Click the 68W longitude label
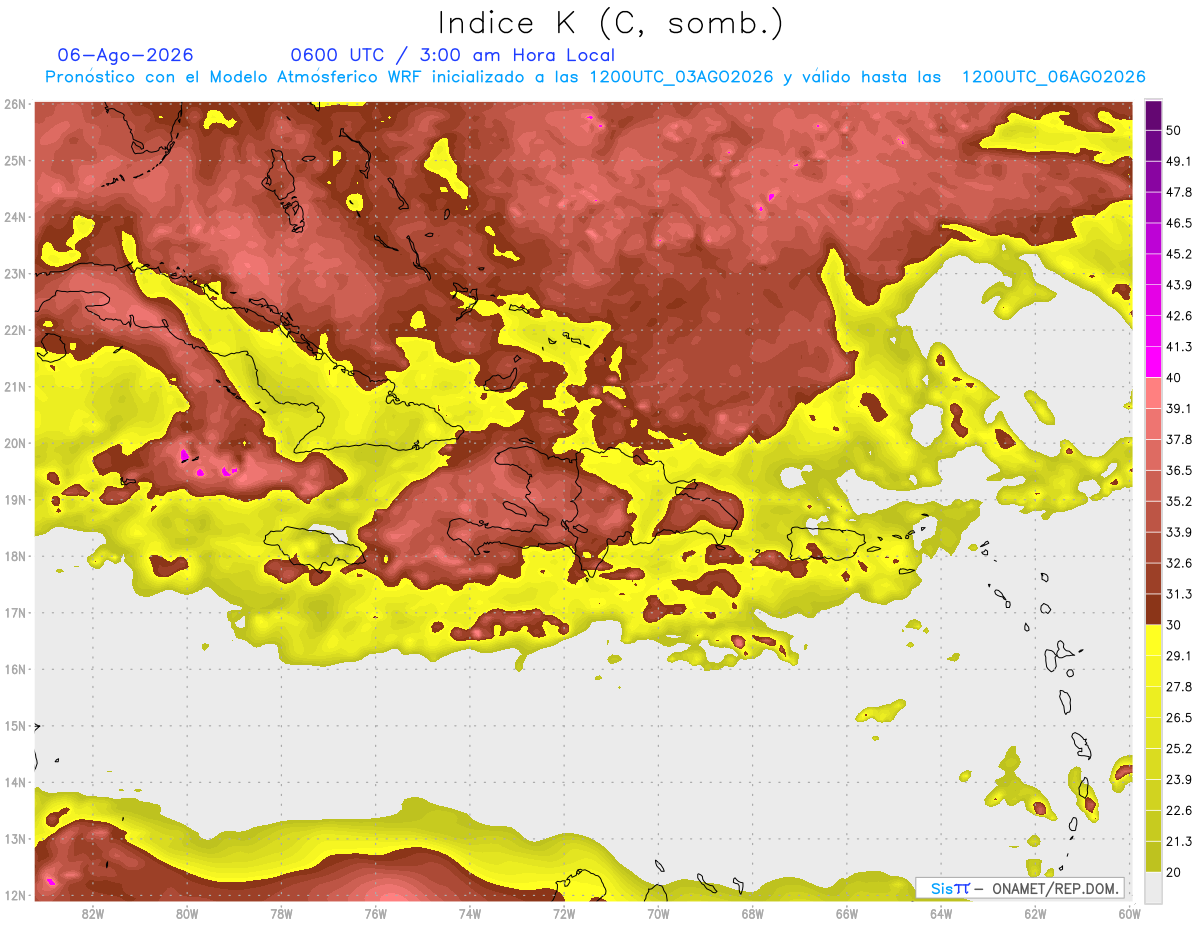This screenshot has width=1200, height=927. pos(752,913)
